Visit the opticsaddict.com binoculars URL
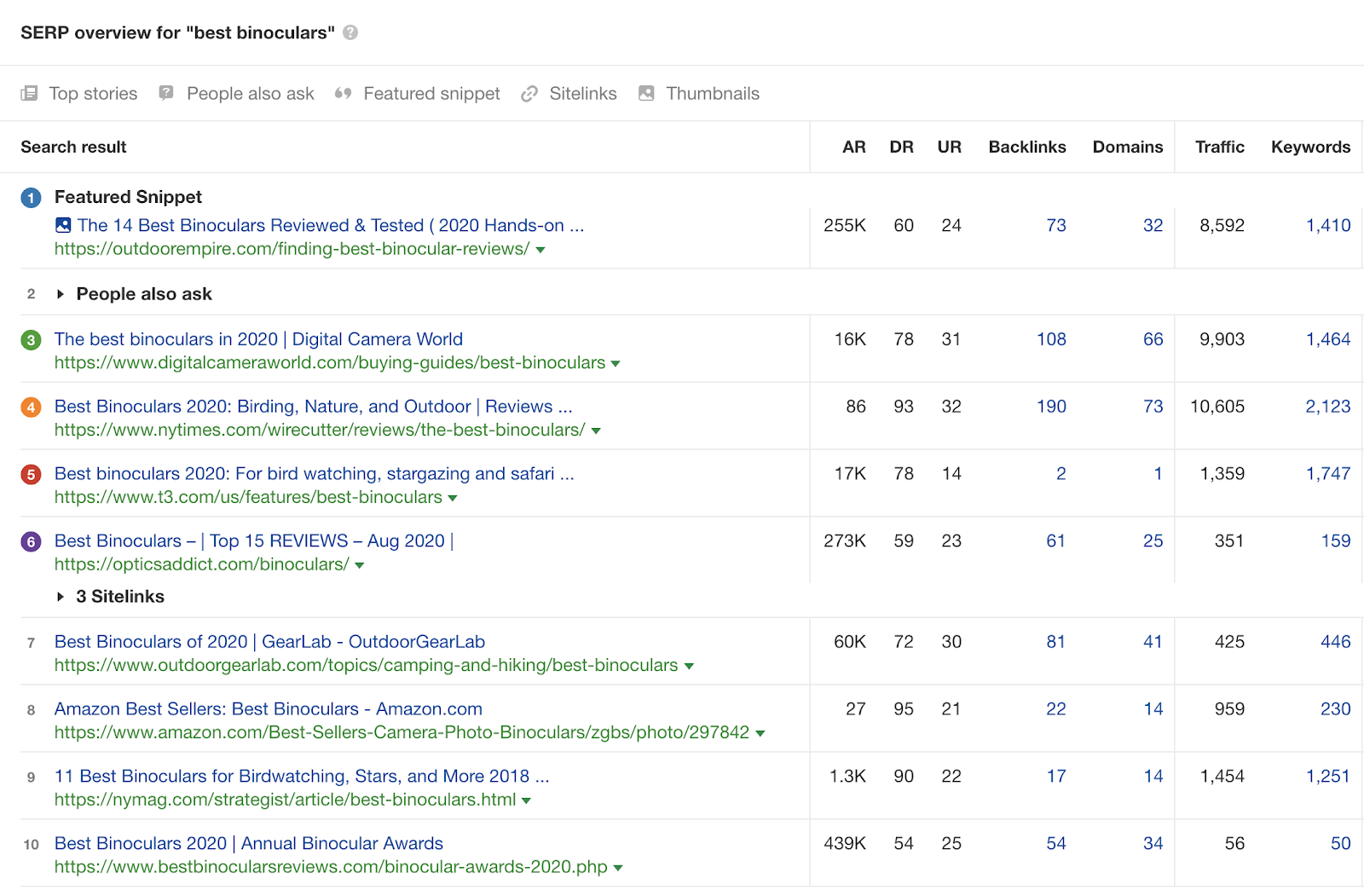The image size is (1364, 896). point(202,564)
